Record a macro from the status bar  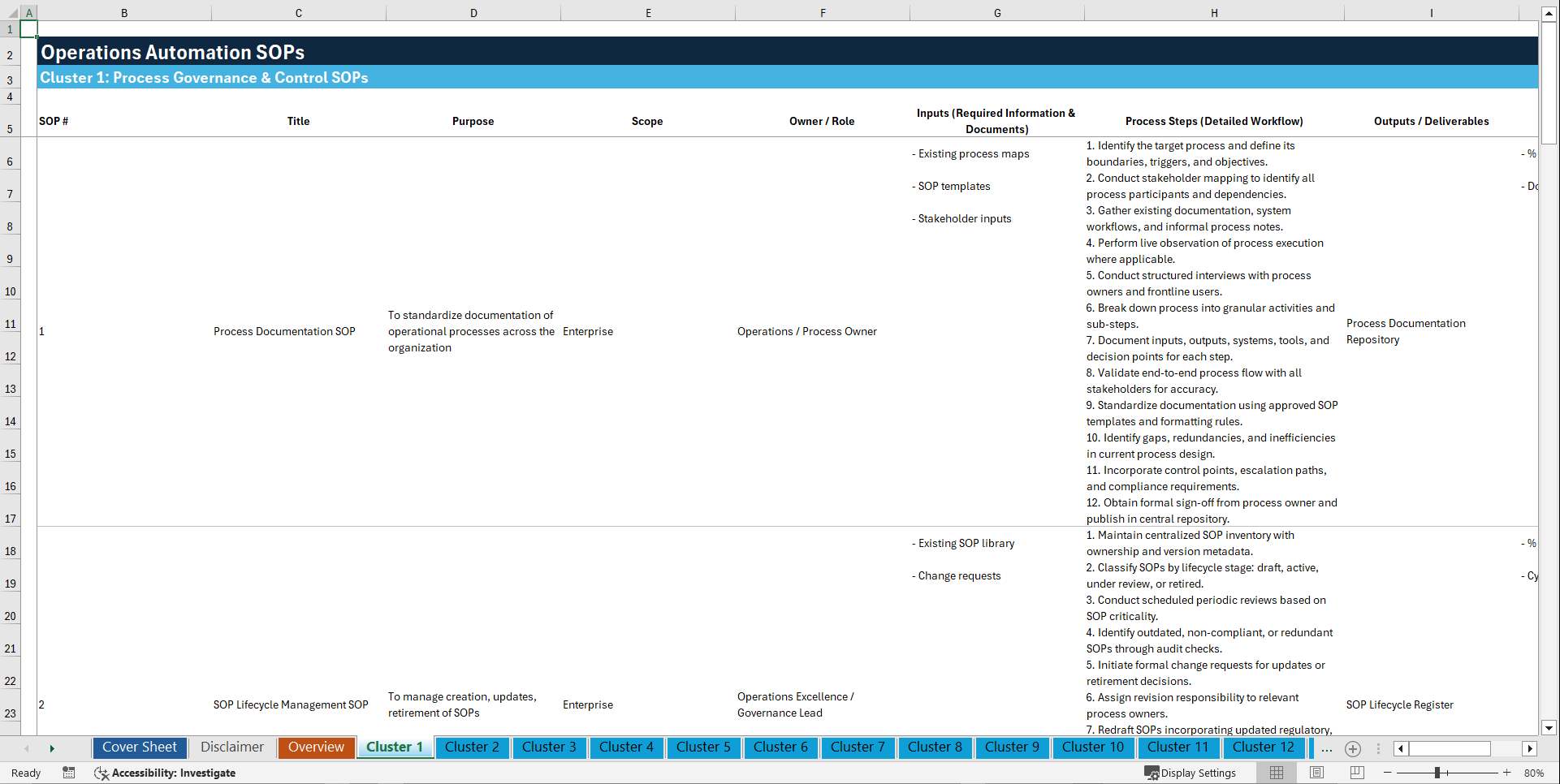(69, 773)
